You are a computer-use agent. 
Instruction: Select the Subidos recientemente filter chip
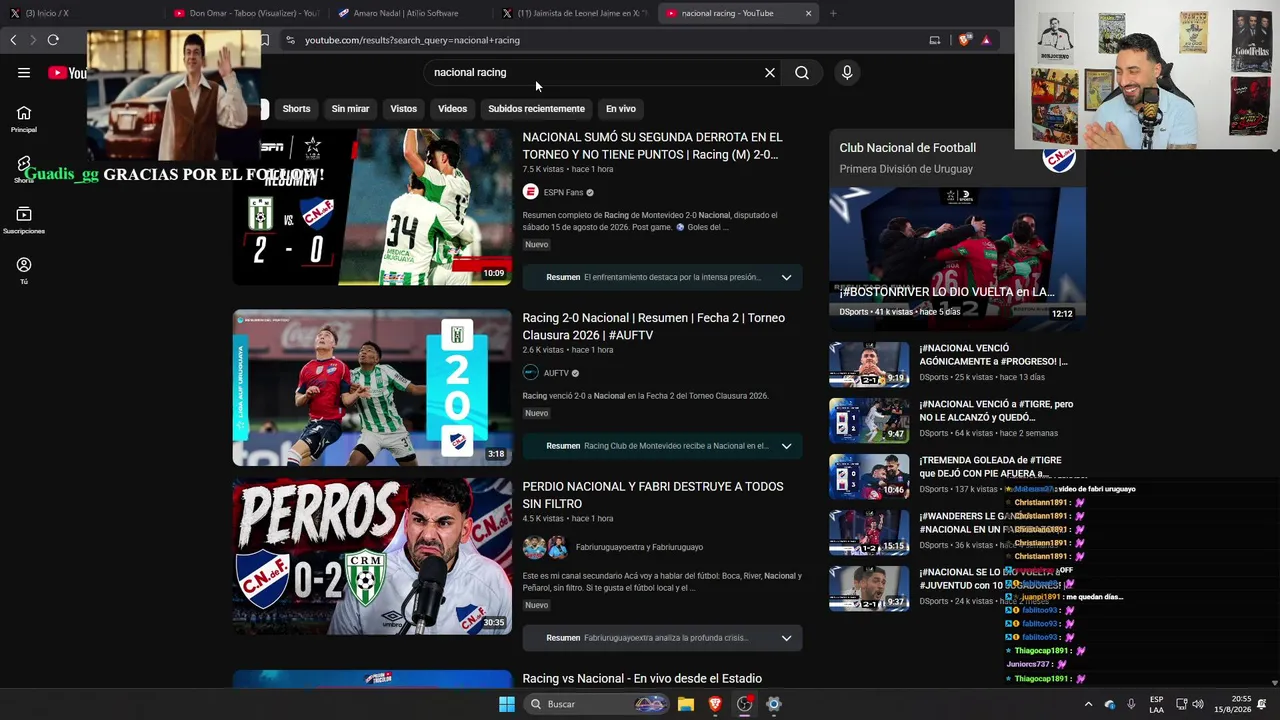[x=536, y=109]
